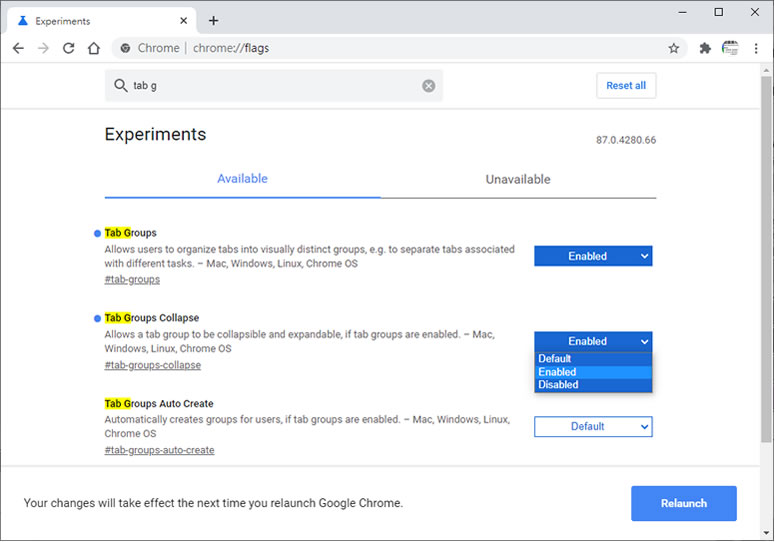The image size is (775, 542).
Task: Click the forward navigation arrow
Action: pyautogui.click(x=43, y=48)
